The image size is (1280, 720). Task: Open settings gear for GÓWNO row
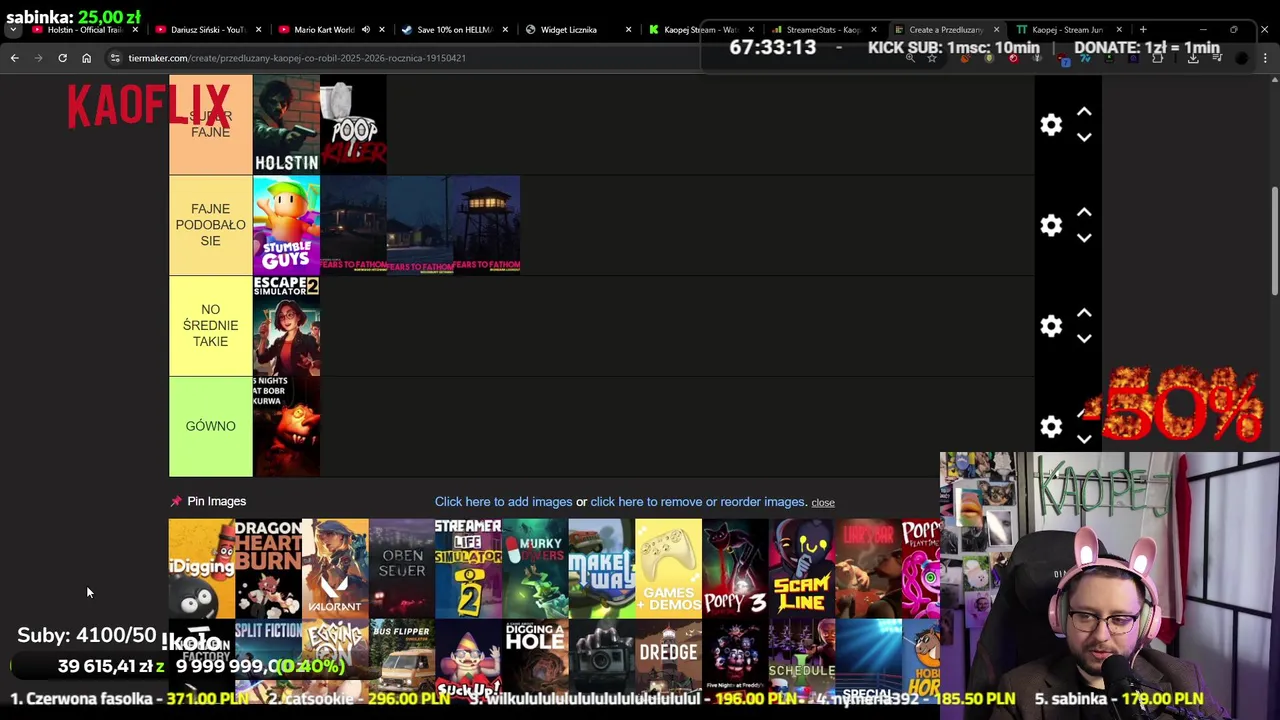tap(1051, 426)
